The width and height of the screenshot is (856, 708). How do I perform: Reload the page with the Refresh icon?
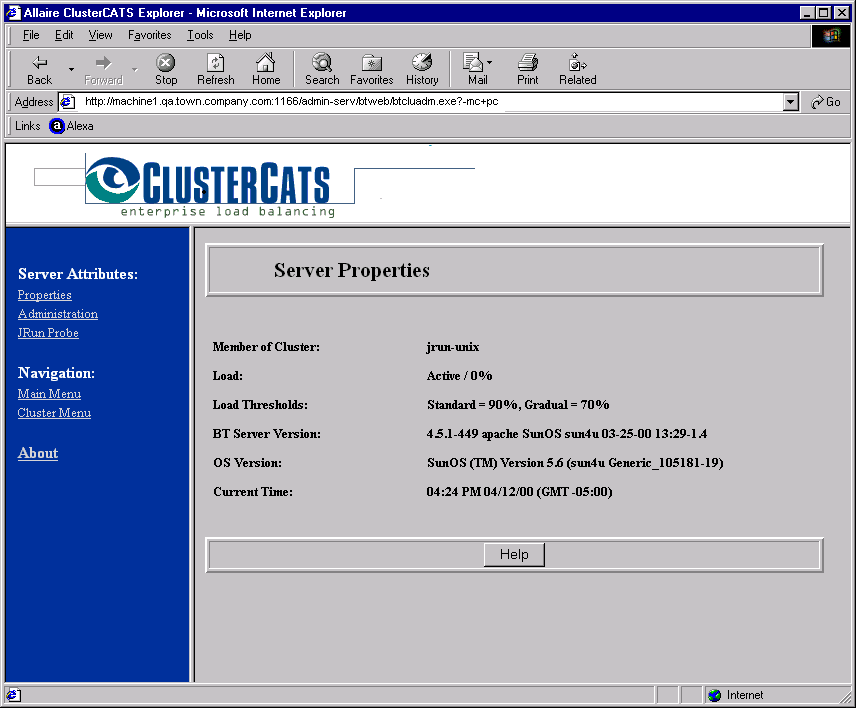click(x=216, y=63)
